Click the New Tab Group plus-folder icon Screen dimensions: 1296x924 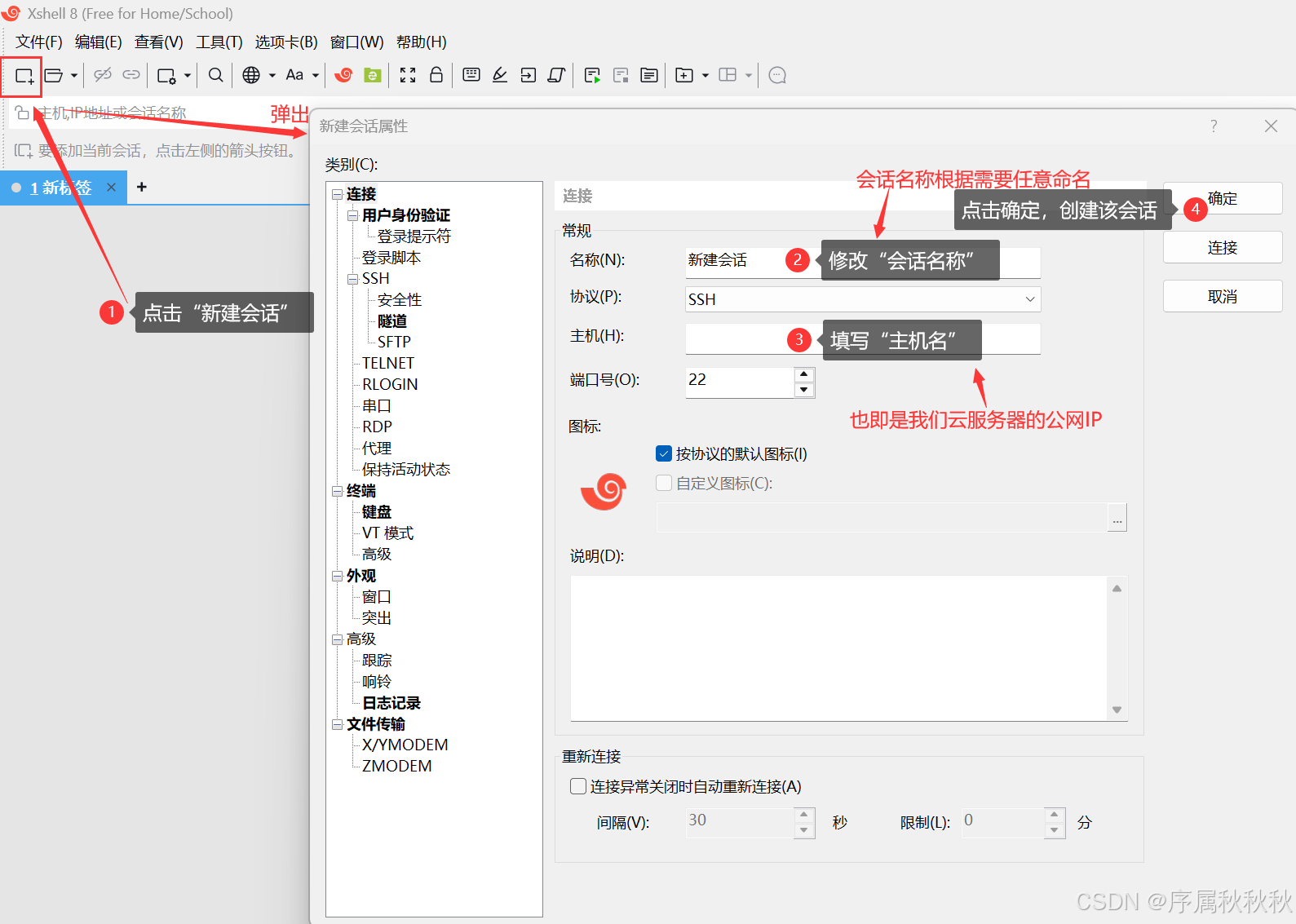[x=684, y=75]
